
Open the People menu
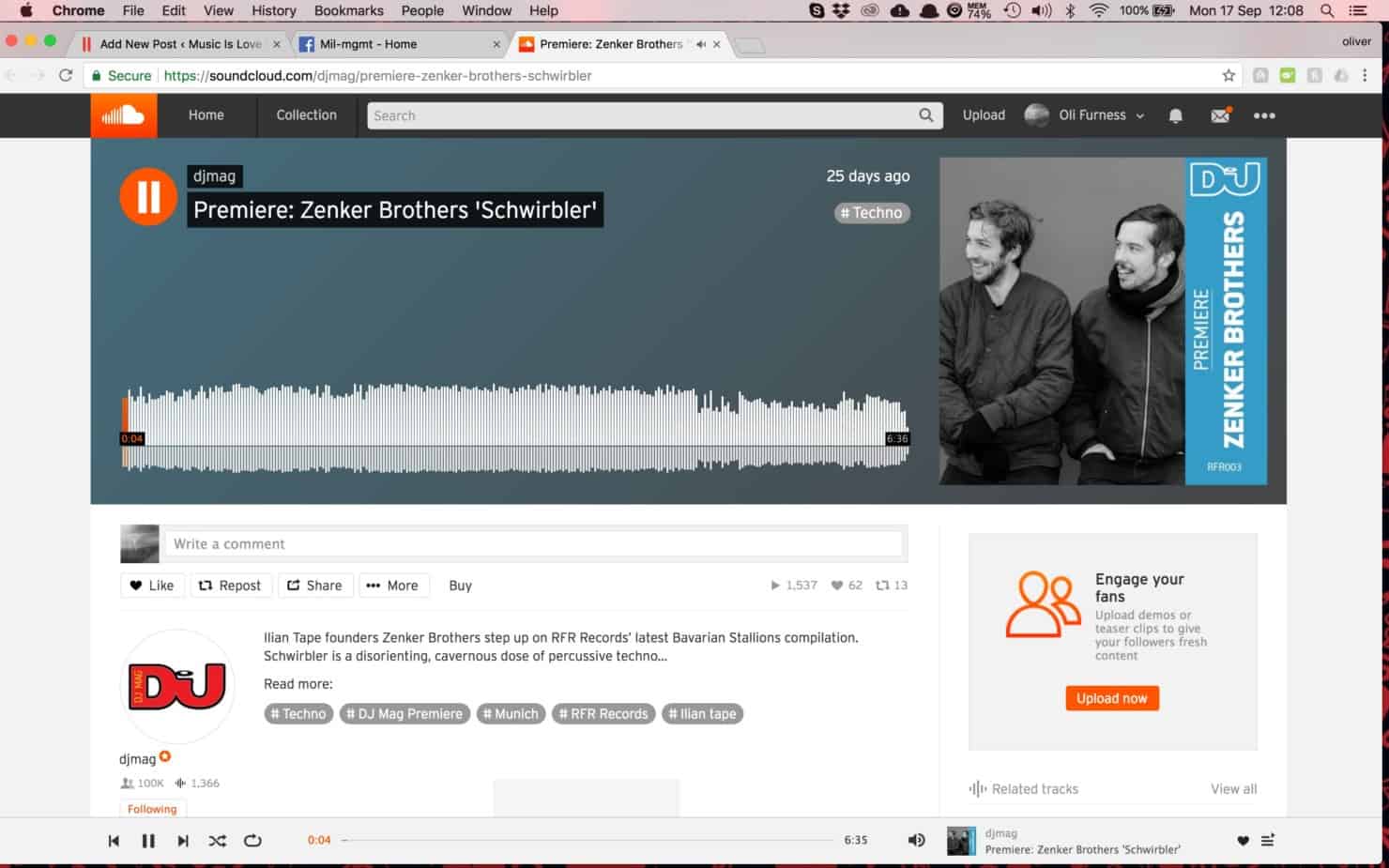click(x=422, y=10)
